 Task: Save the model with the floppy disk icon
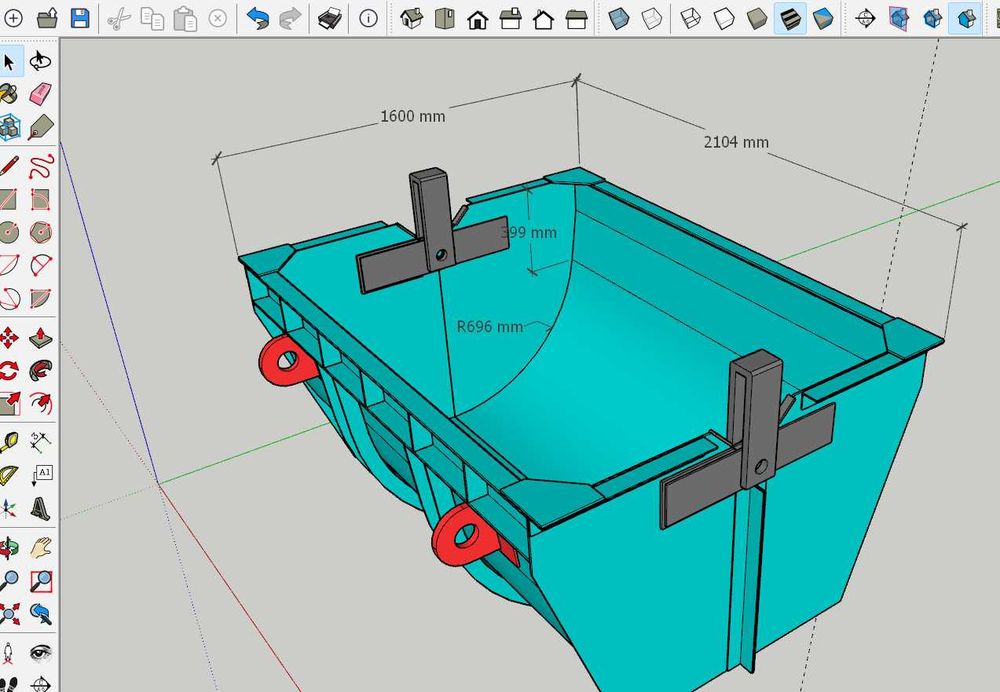[80, 18]
